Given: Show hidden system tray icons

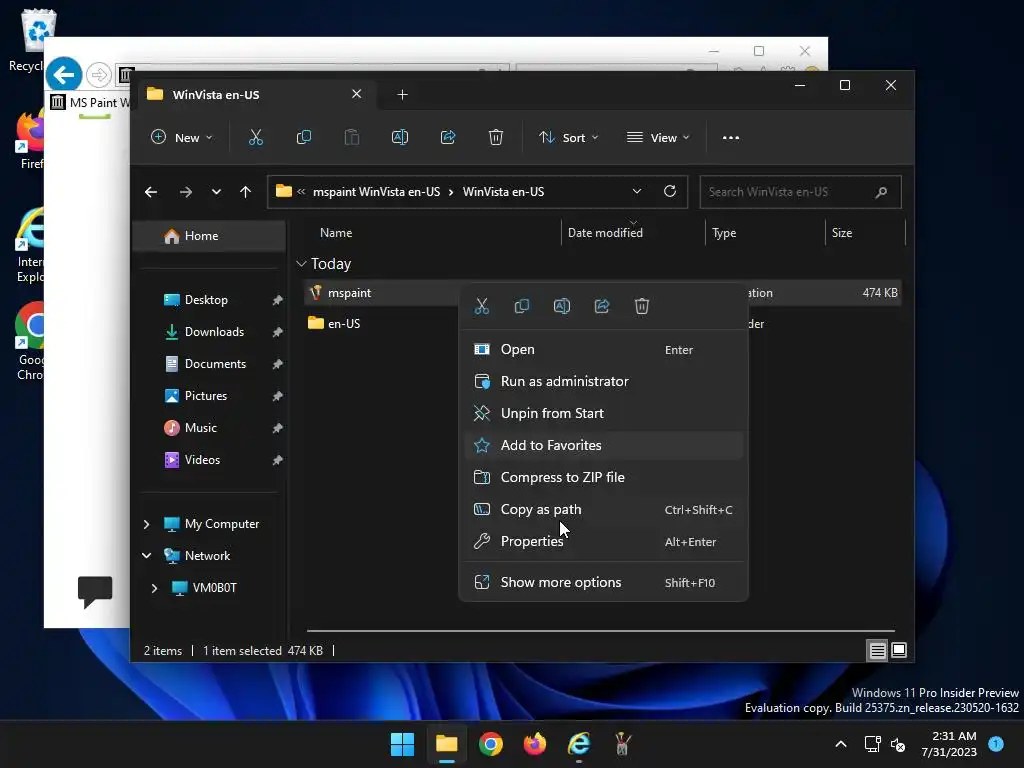Looking at the screenshot, I should [841, 744].
